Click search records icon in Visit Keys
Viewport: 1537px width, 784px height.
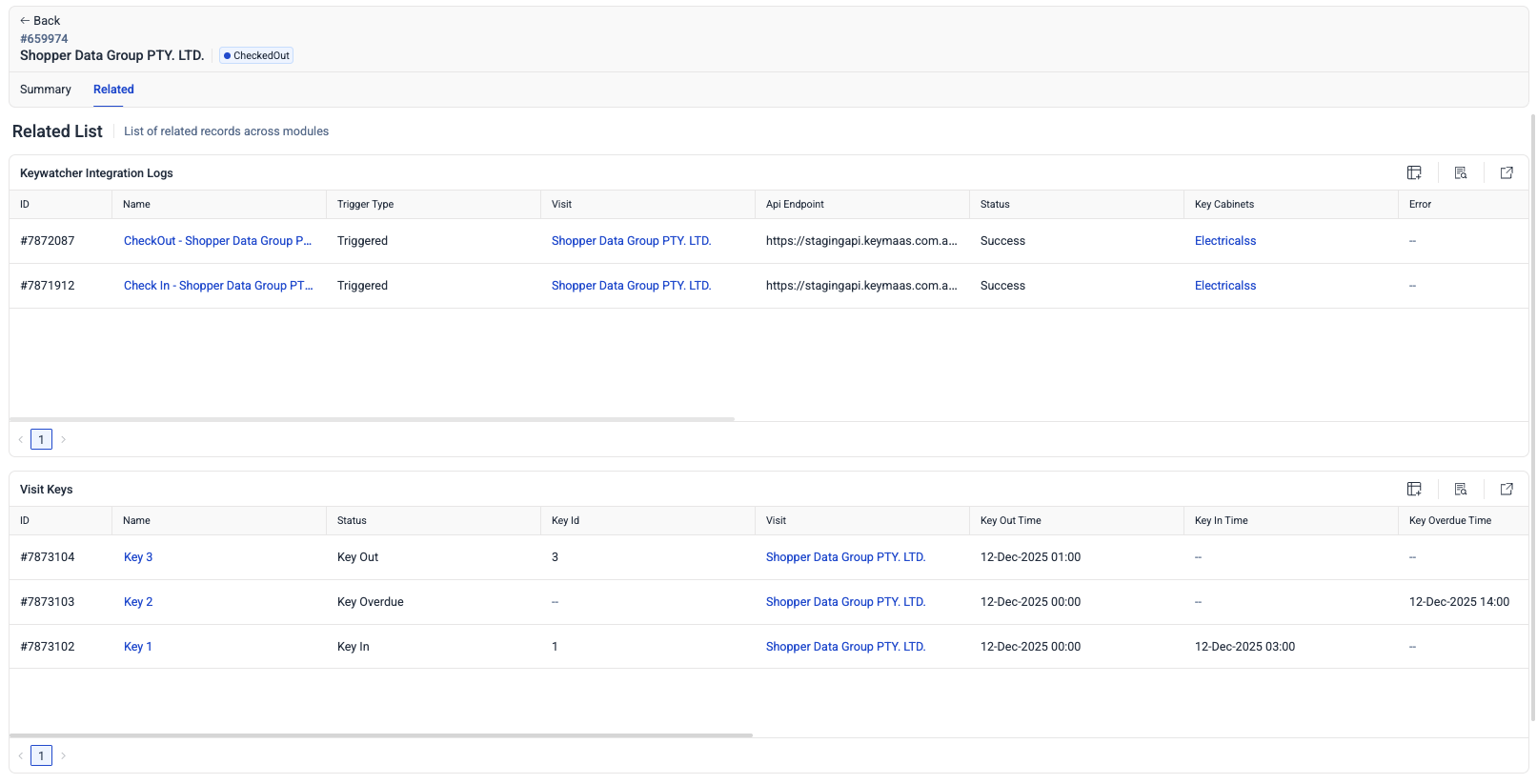(x=1460, y=489)
